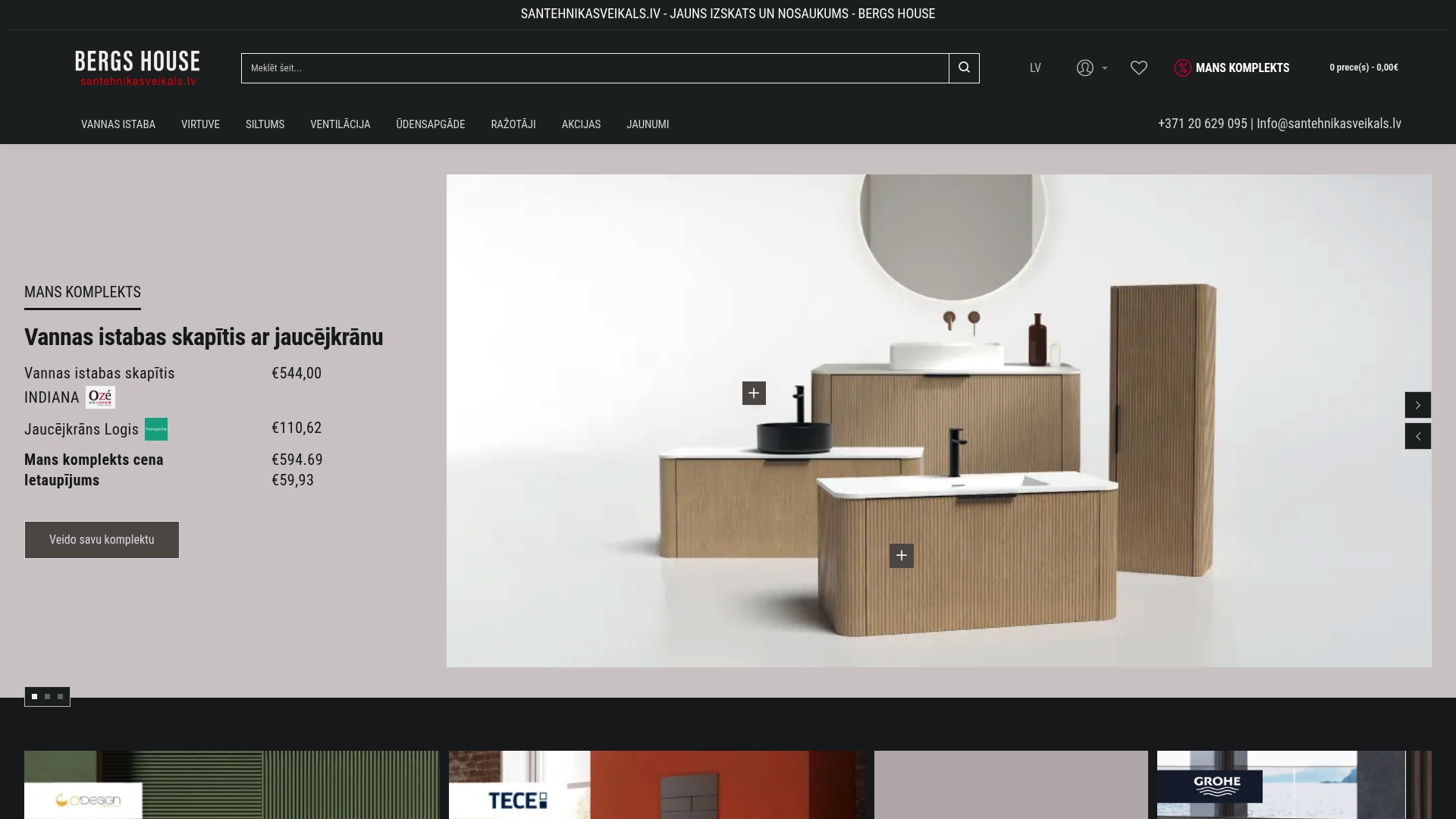Click the Mans Komplekts percent icon
This screenshot has width=1456, height=819.
coord(1183,67)
